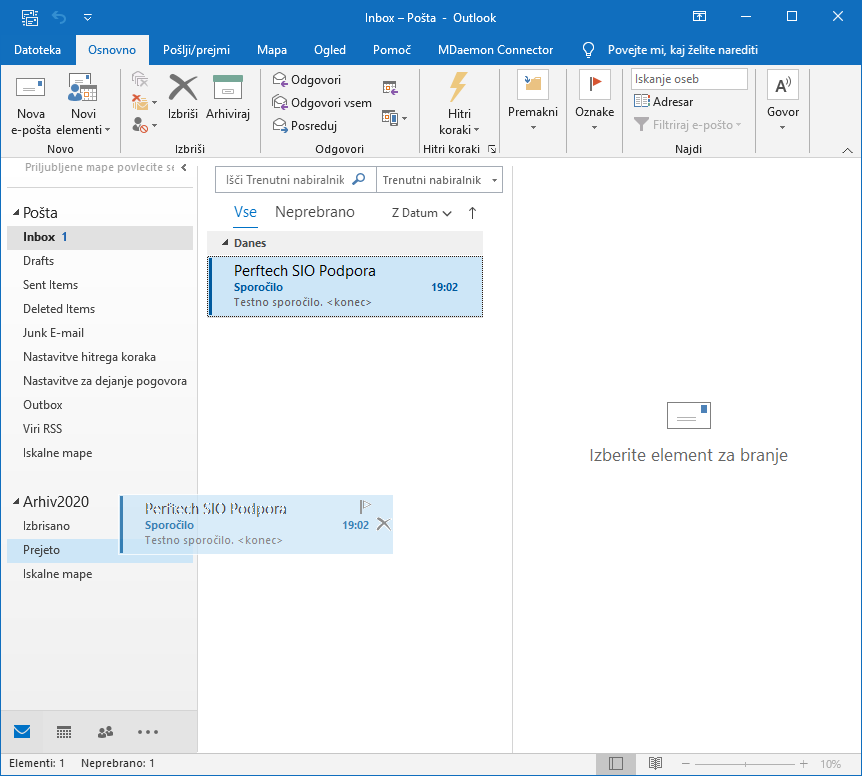The height and width of the screenshot is (776, 862).
Task: Open the Perftech SIO Podpora message at 19:02
Action: [345, 286]
